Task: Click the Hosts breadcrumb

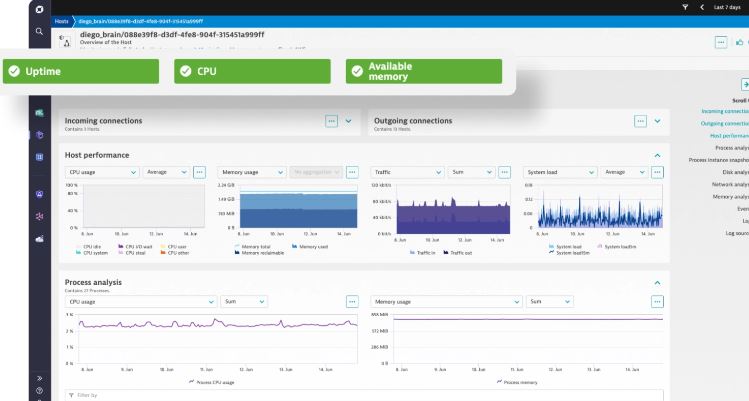Action: (x=62, y=21)
